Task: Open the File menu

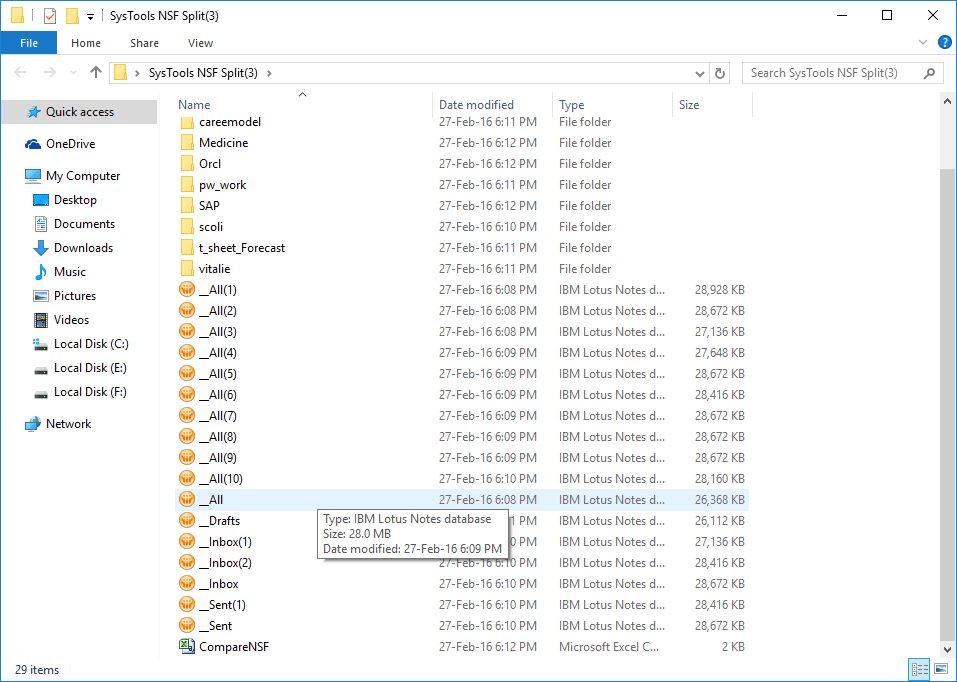Action: coord(29,43)
